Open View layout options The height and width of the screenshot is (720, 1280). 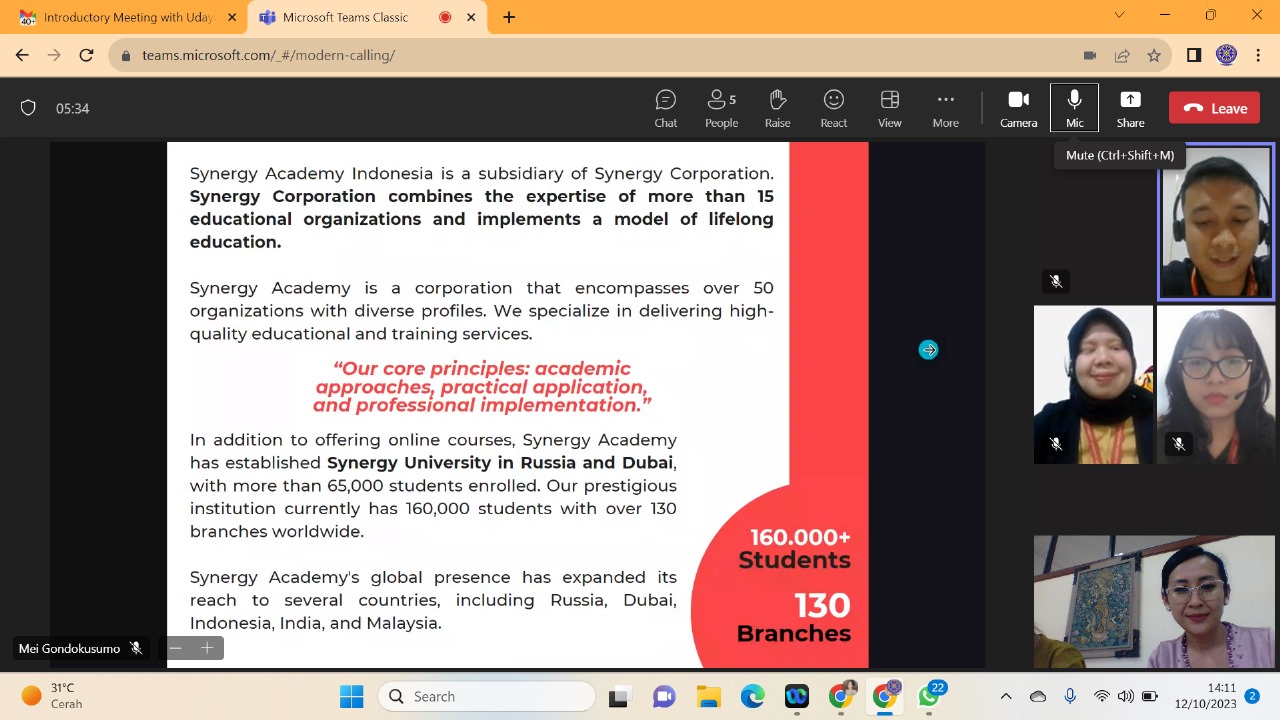click(889, 107)
